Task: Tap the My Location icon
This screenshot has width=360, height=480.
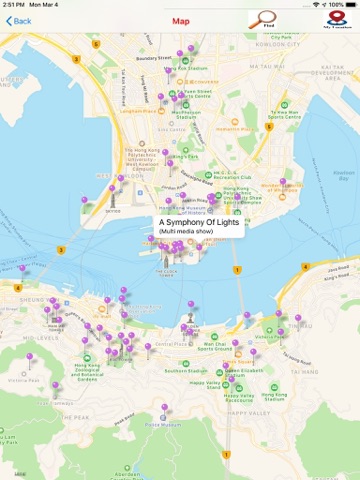Action: point(337,20)
